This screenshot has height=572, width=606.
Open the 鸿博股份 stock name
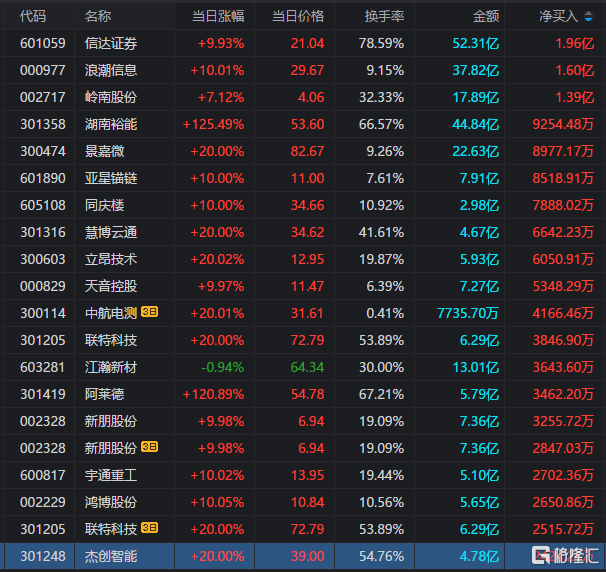click(111, 502)
